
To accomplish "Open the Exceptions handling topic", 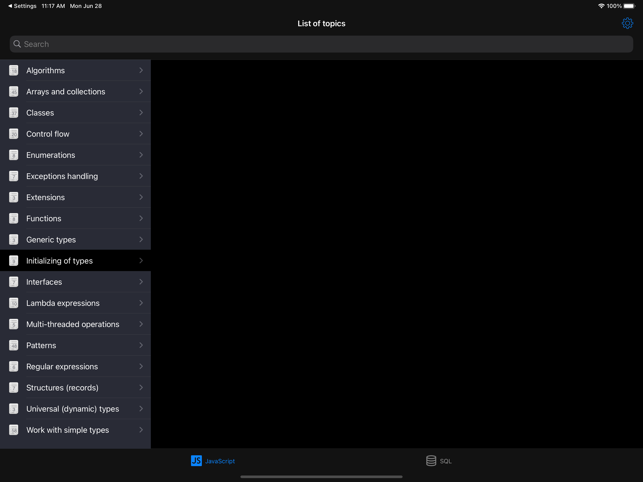I will coord(62,177).
